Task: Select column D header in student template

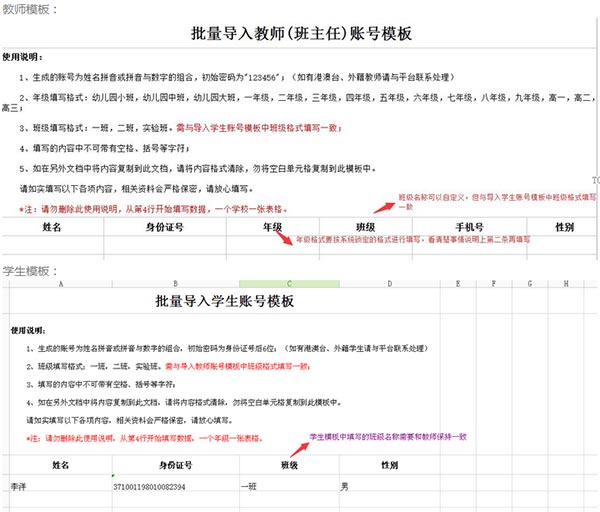Action: tap(390, 284)
